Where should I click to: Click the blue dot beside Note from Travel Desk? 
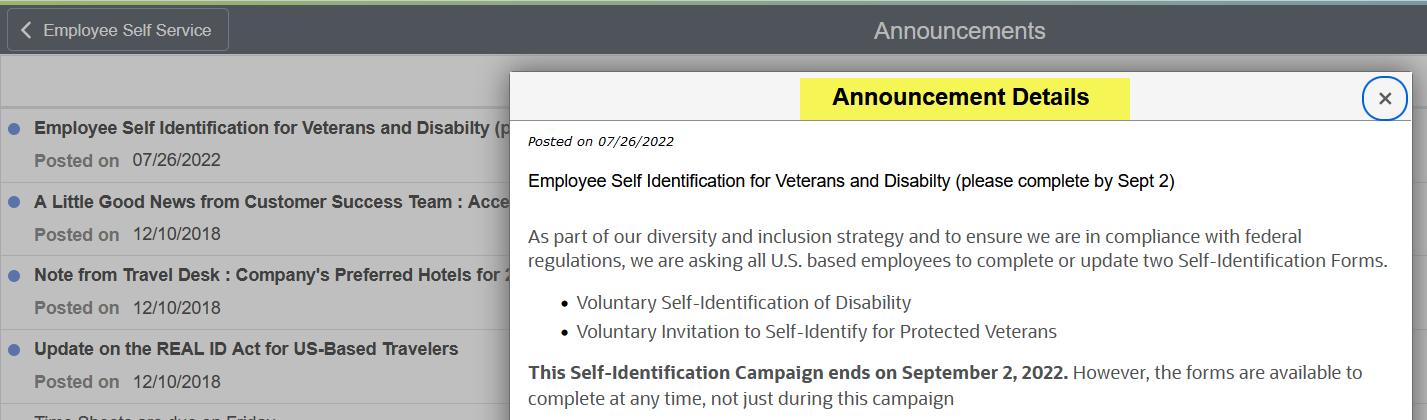[14, 275]
